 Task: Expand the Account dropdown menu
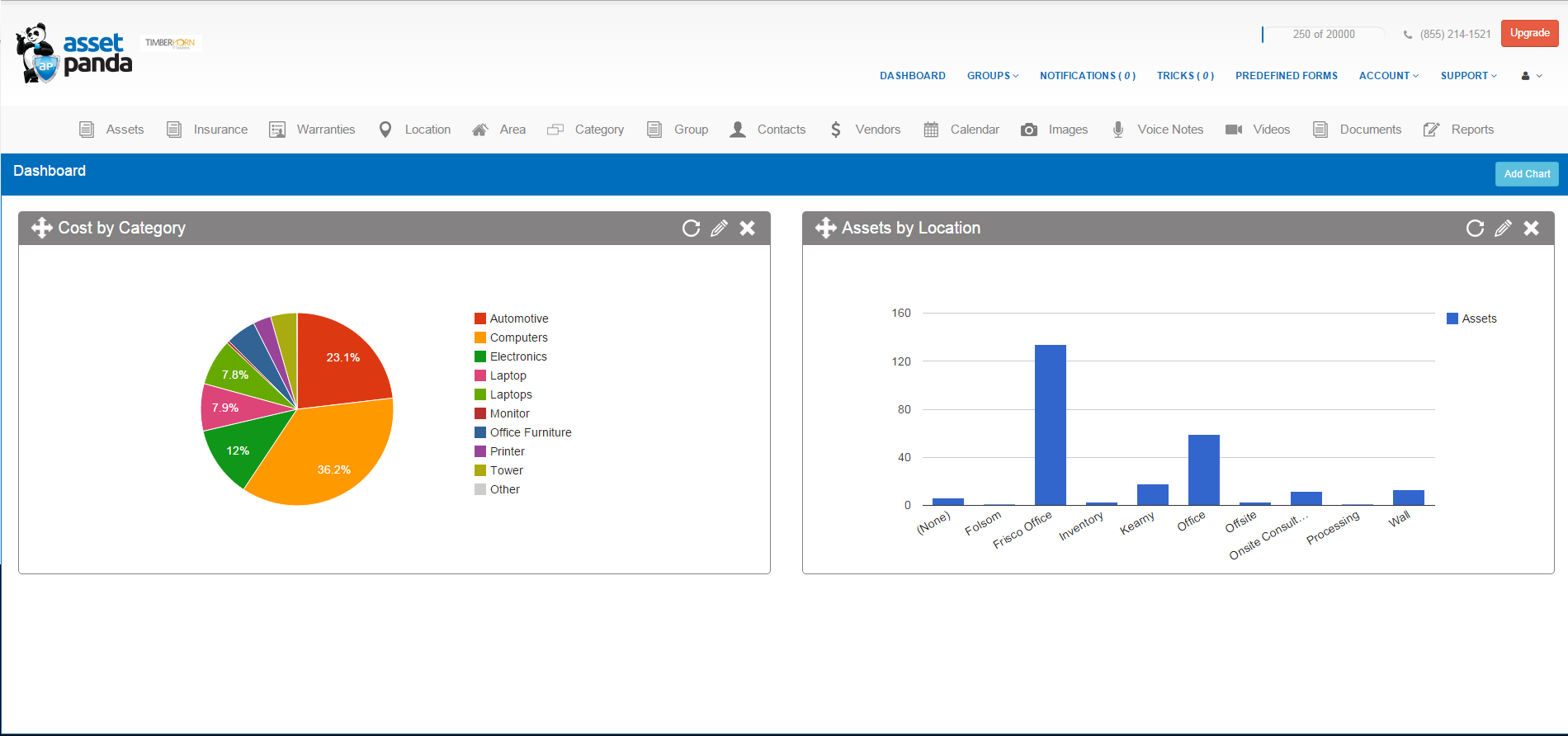(x=1388, y=76)
